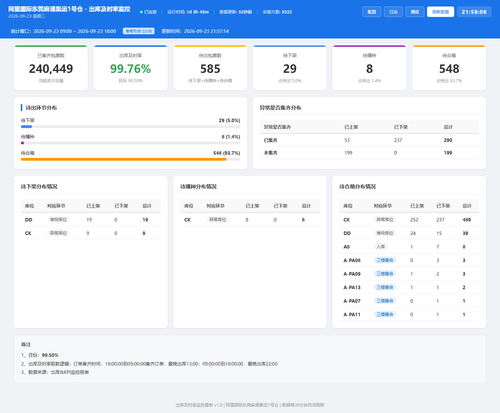Click the white 刷新数据 button

[440, 12]
